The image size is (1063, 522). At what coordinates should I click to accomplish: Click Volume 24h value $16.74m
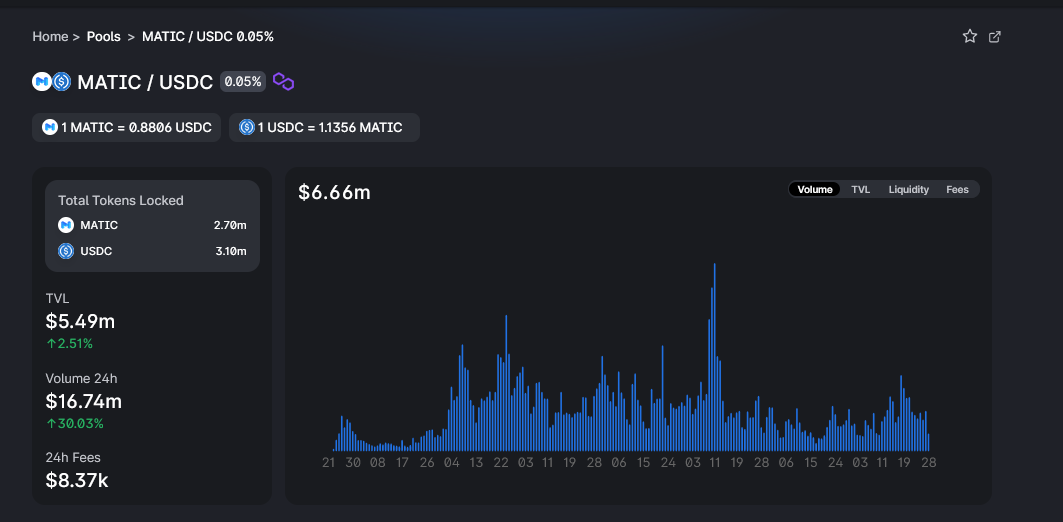tap(83, 401)
